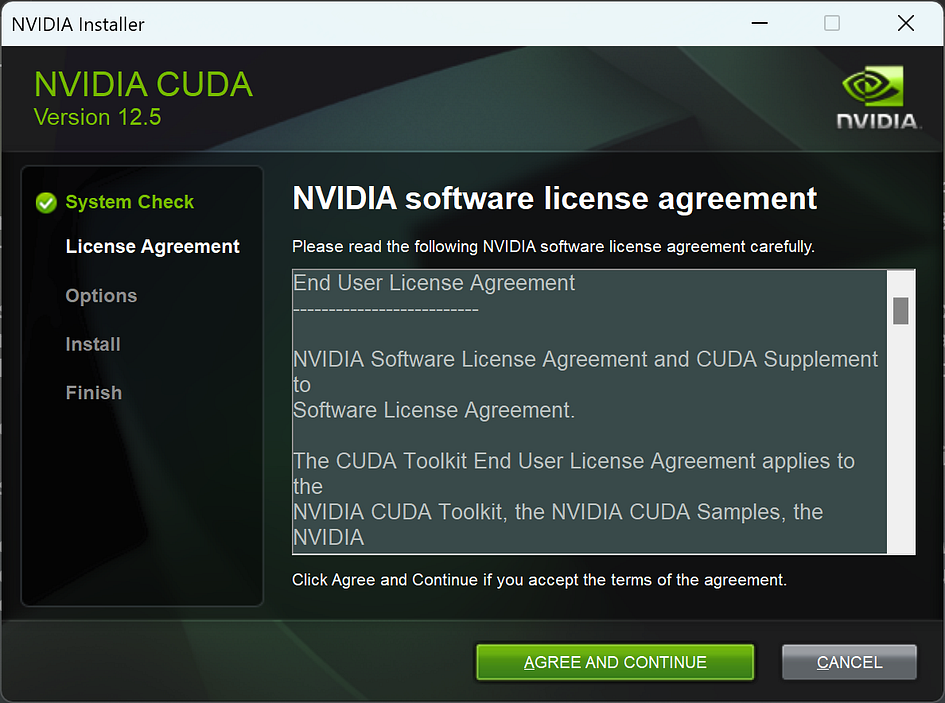Select the License Agreement step
Image resolution: width=945 pixels, height=703 pixels.
click(x=152, y=247)
